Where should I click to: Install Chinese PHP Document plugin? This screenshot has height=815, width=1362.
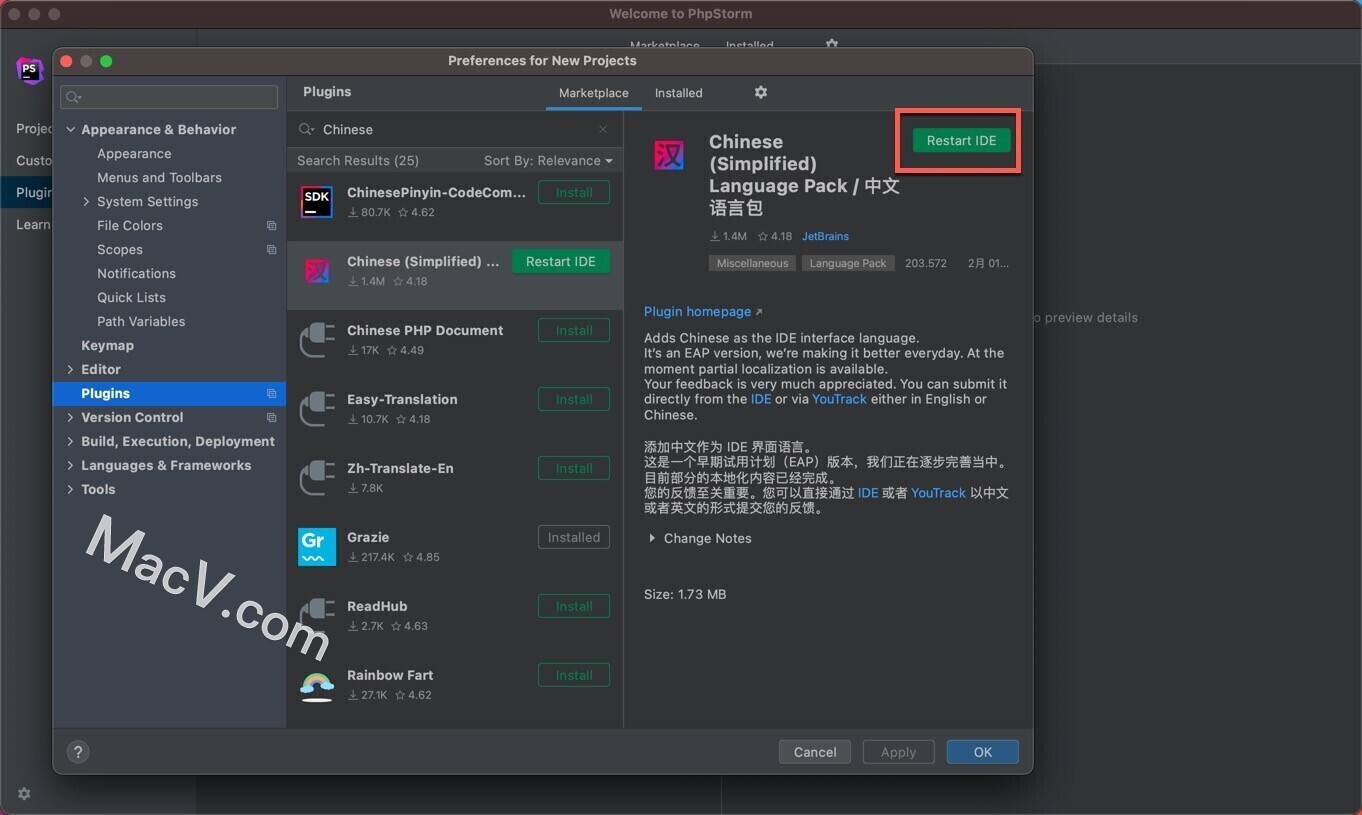pyautogui.click(x=574, y=330)
